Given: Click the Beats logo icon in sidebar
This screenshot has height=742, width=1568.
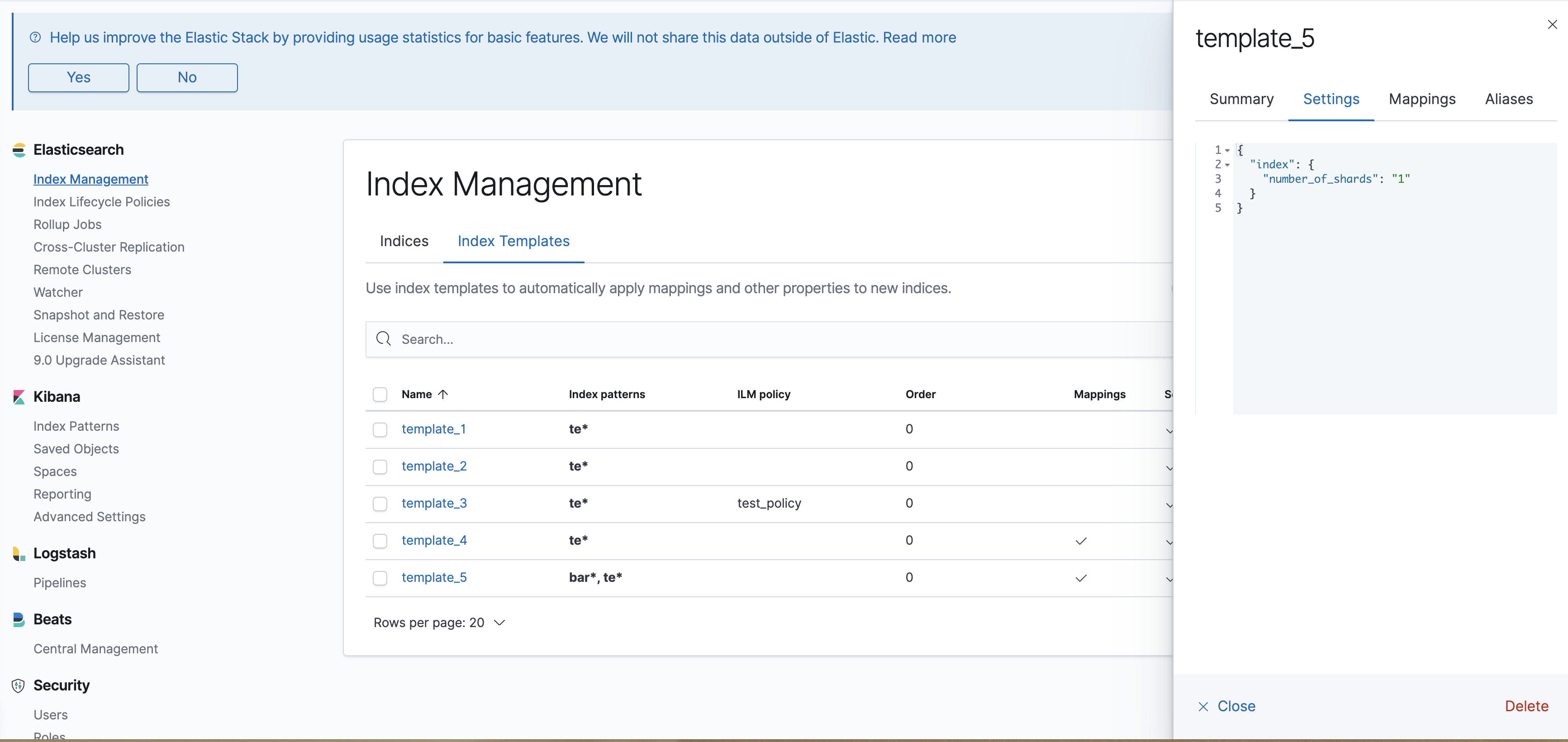Looking at the screenshot, I should (x=19, y=620).
